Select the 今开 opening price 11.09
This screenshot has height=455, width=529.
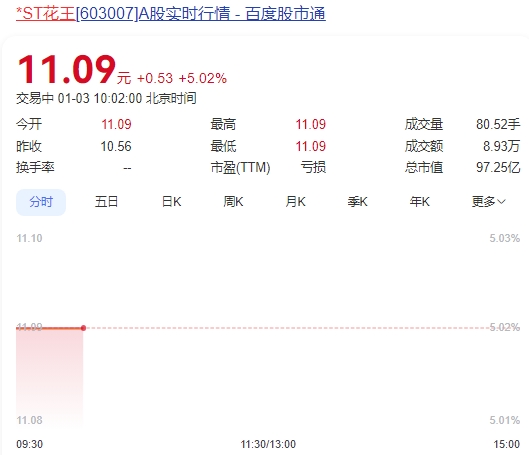coord(116,124)
